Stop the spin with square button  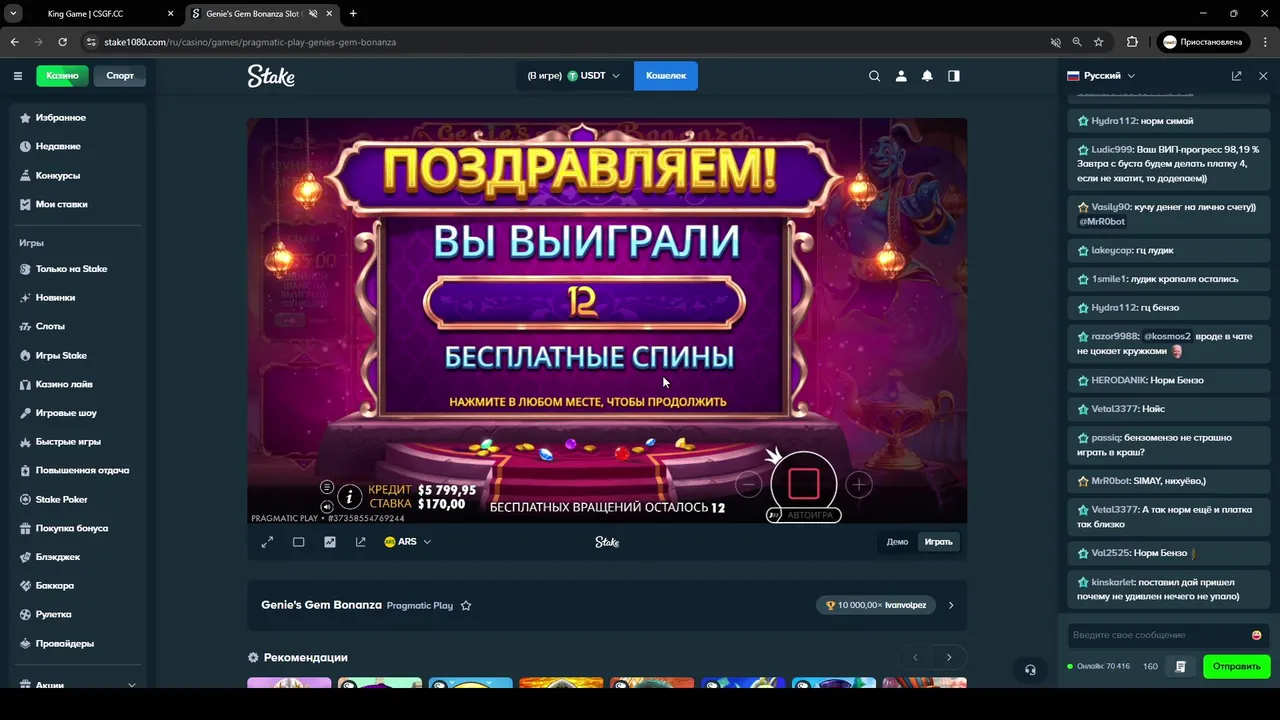coord(804,484)
